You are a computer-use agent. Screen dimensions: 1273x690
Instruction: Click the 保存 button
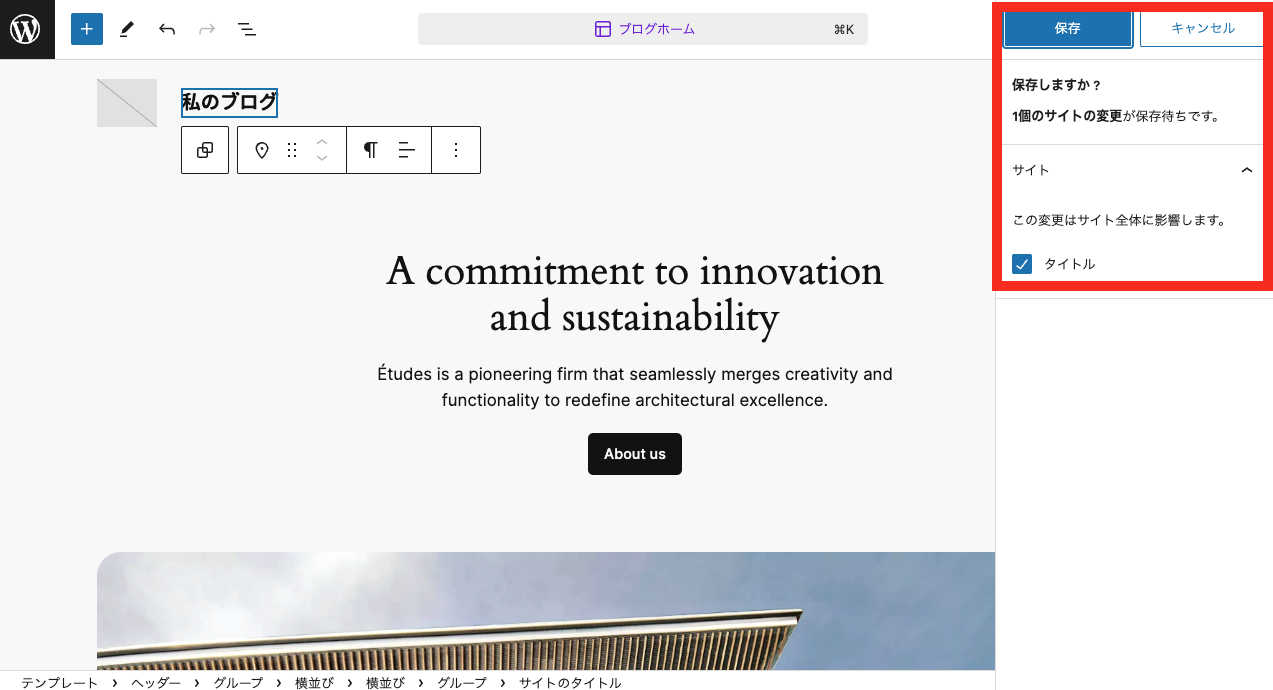[1067, 28]
